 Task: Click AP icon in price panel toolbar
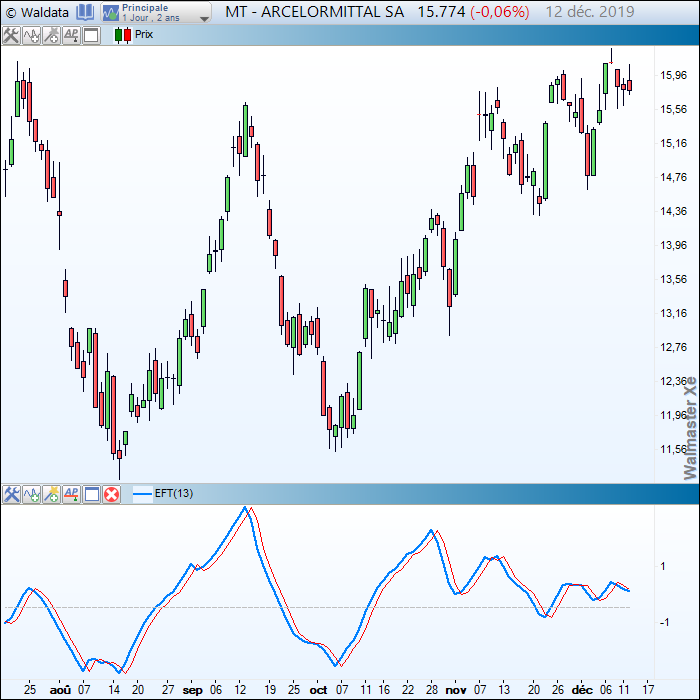pos(71,35)
